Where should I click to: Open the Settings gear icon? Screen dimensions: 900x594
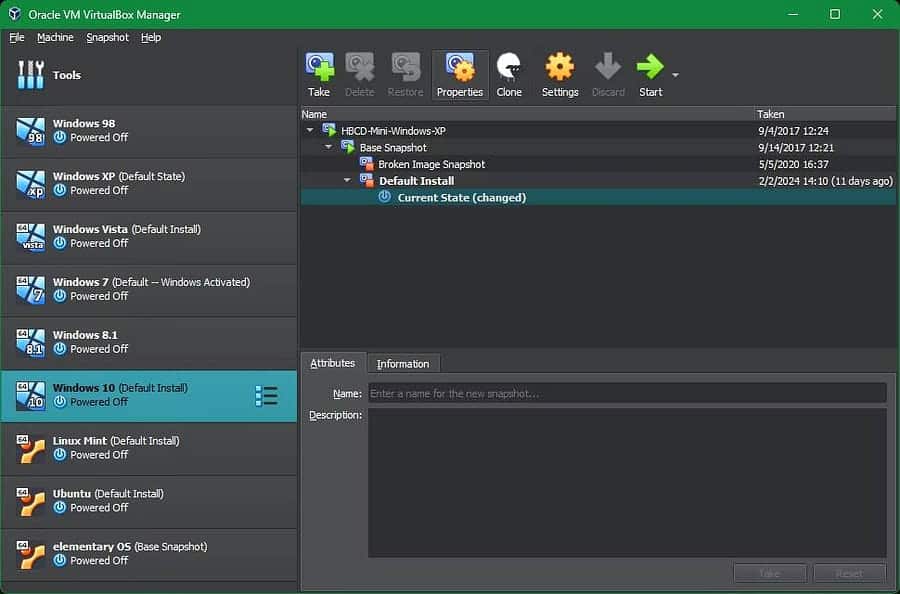click(560, 75)
